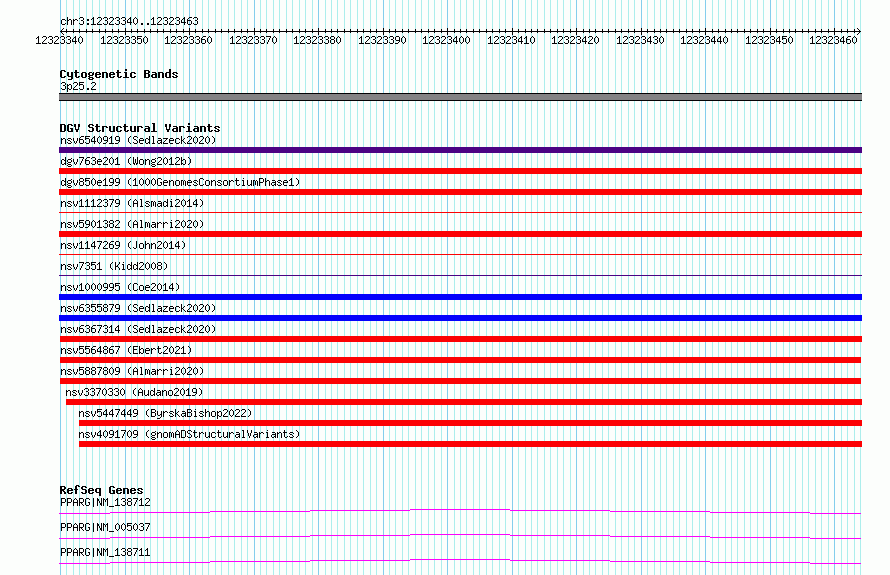Open variant nsv4091709 (gnomADStructuralVariants) label

(x=189, y=434)
